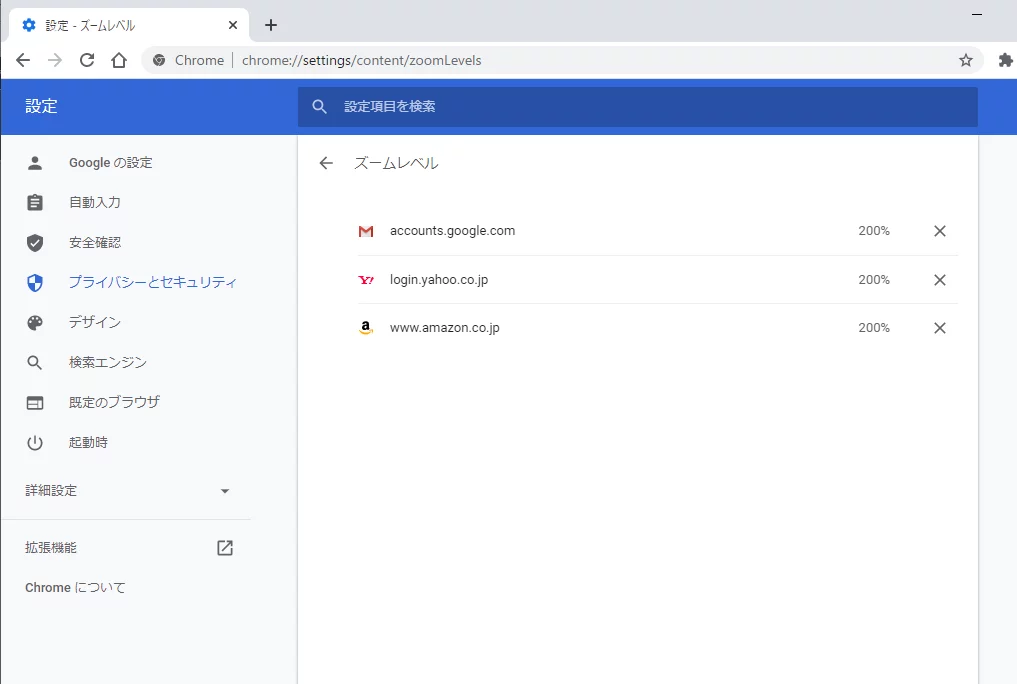Click the browser reload icon
This screenshot has height=684, width=1017.
[x=87, y=60]
